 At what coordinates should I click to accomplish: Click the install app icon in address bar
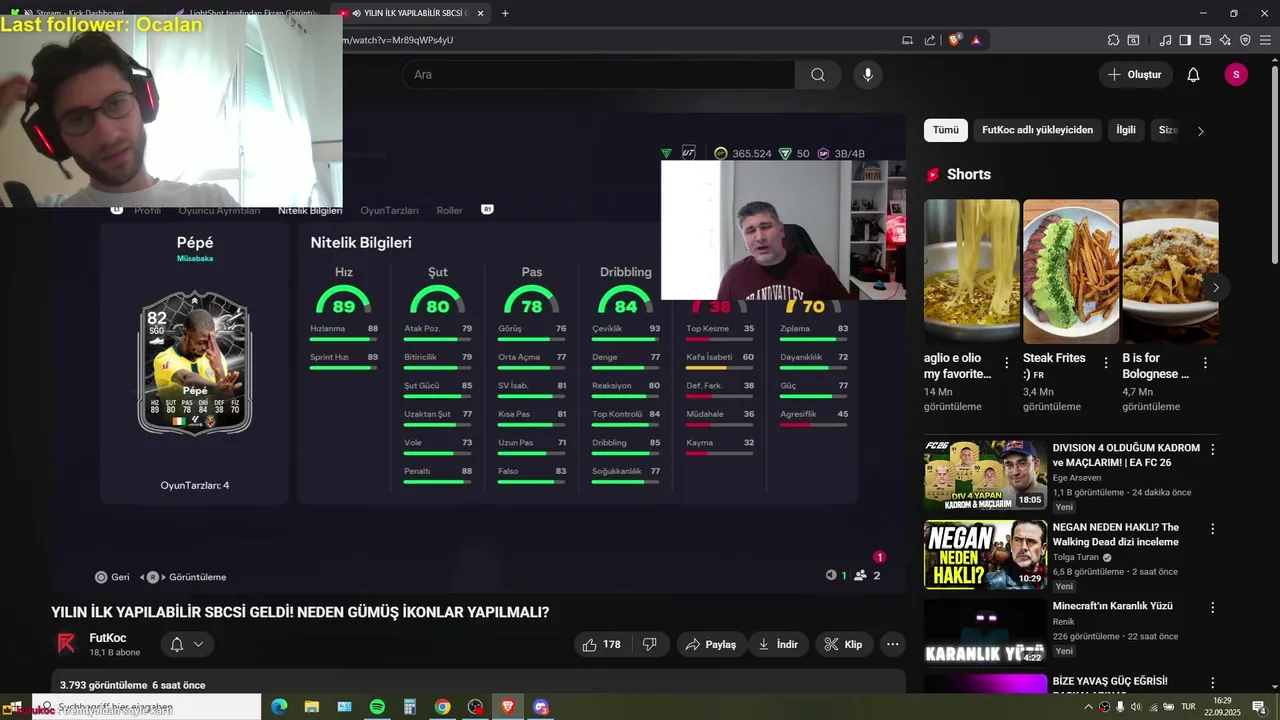(x=907, y=40)
